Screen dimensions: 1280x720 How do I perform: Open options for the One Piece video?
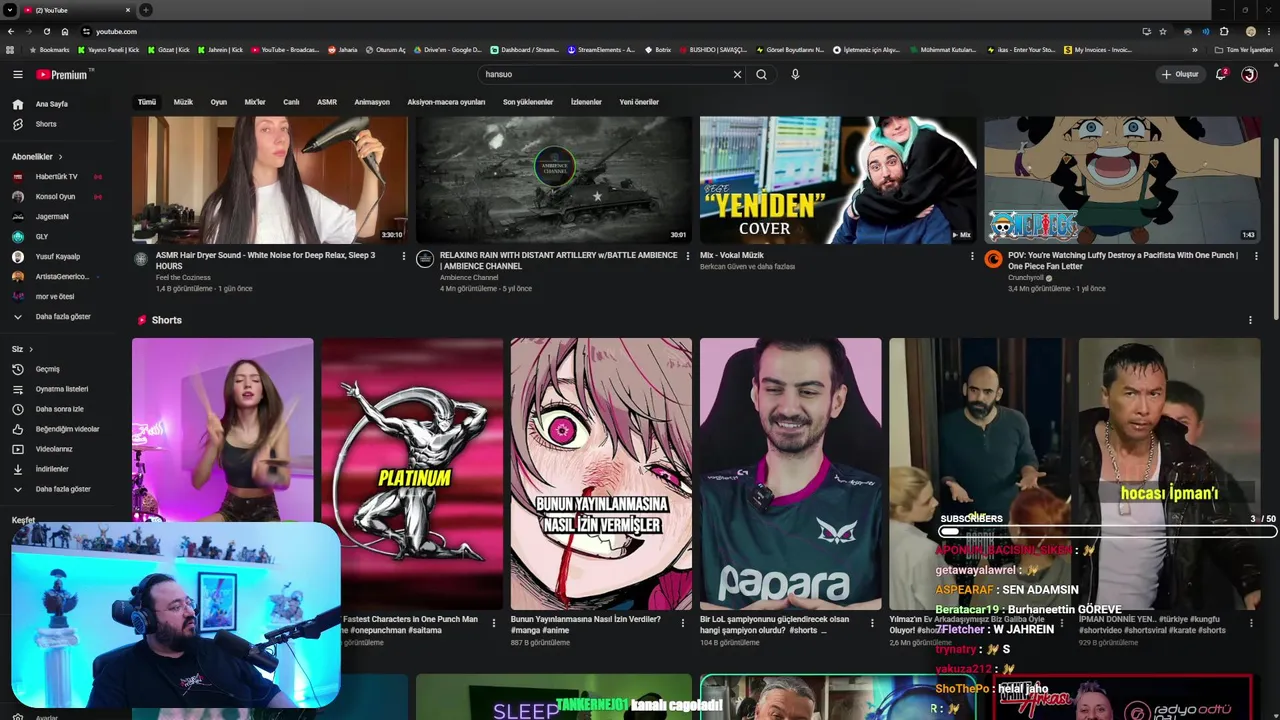click(1256, 256)
